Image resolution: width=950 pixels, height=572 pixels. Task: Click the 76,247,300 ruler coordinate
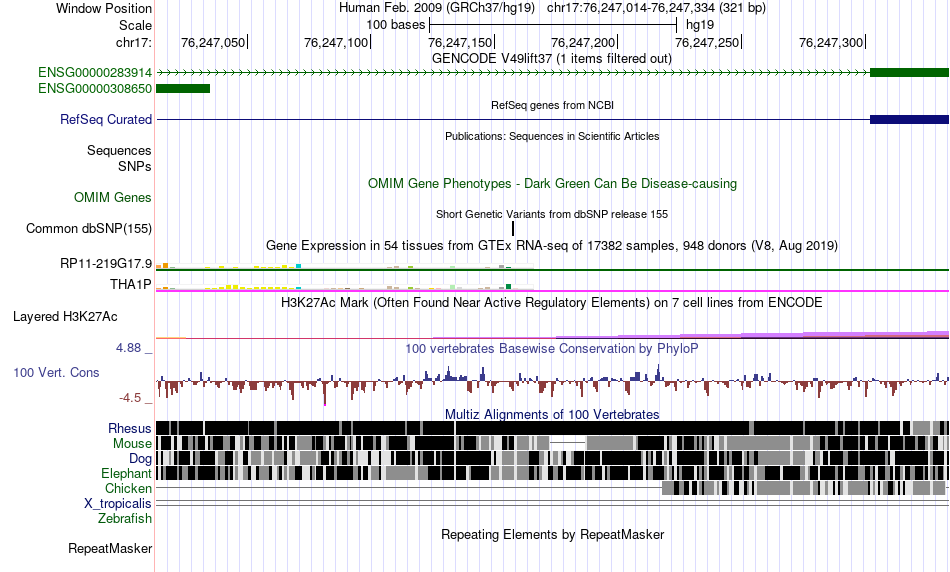point(831,42)
